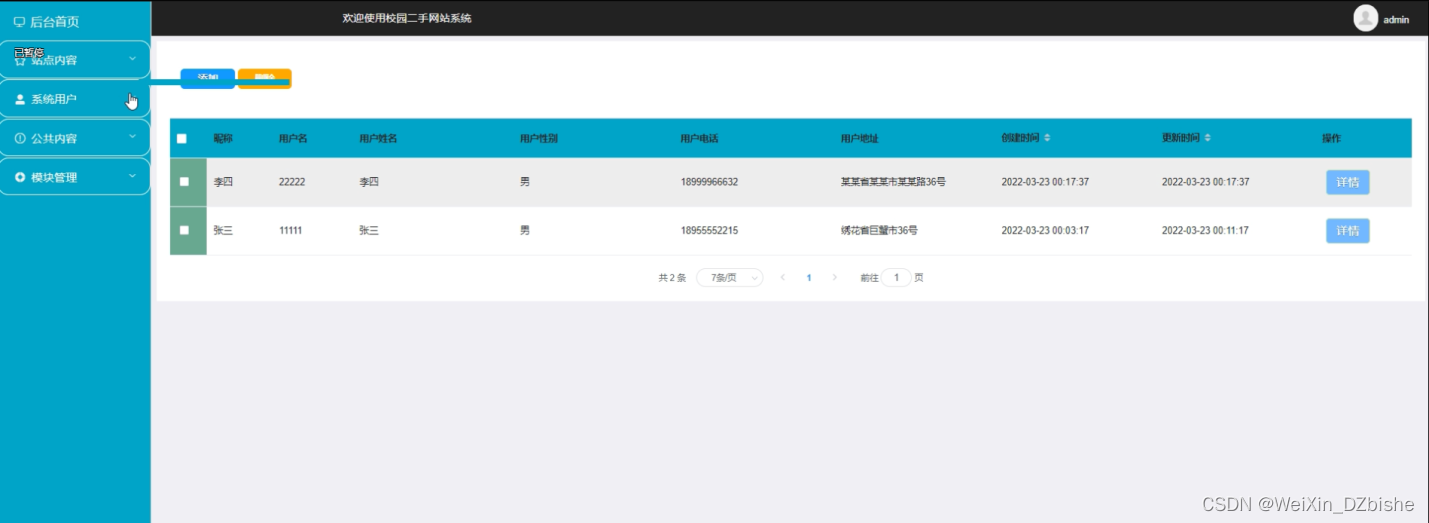Click the monitor icon beside 后台首页

19,21
